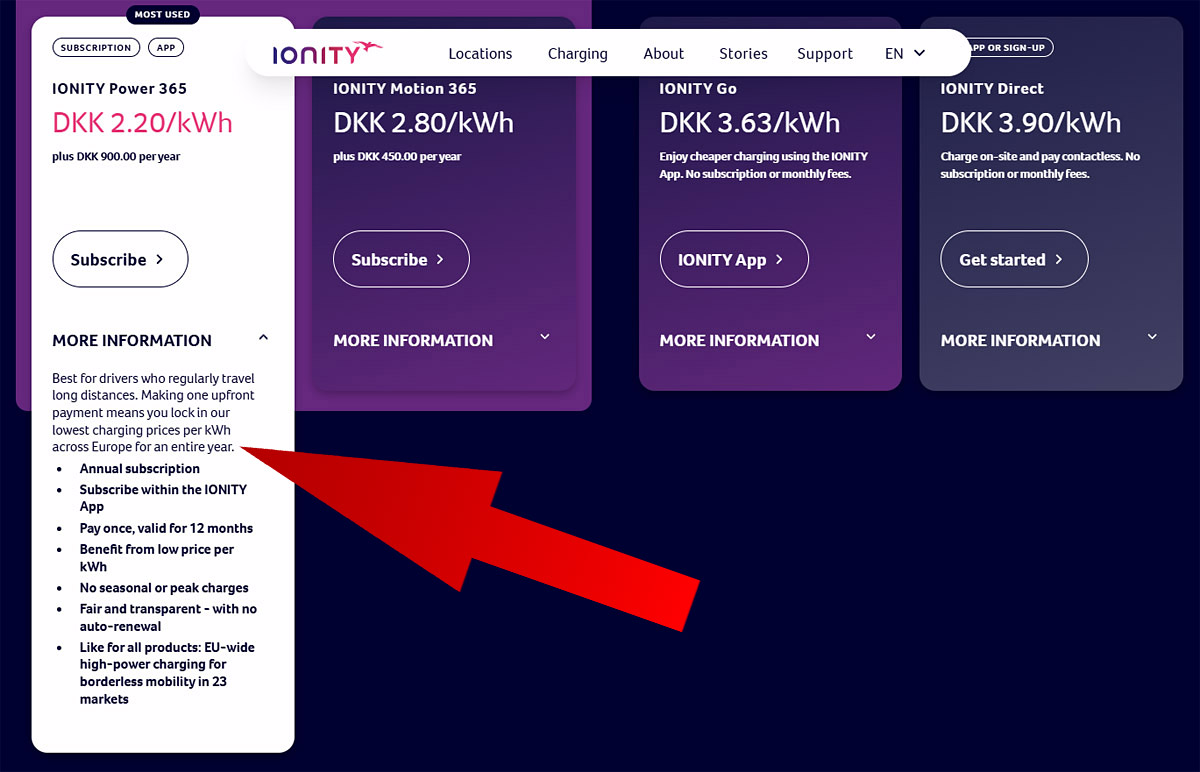Expand More Information for IONITY Direct
This screenshot has height=772, width=1200.
click(1151, 338)
